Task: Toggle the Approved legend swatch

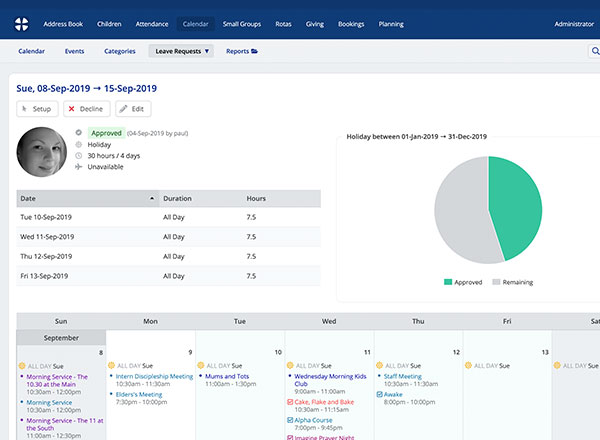Action: click(x=448, y=282)
